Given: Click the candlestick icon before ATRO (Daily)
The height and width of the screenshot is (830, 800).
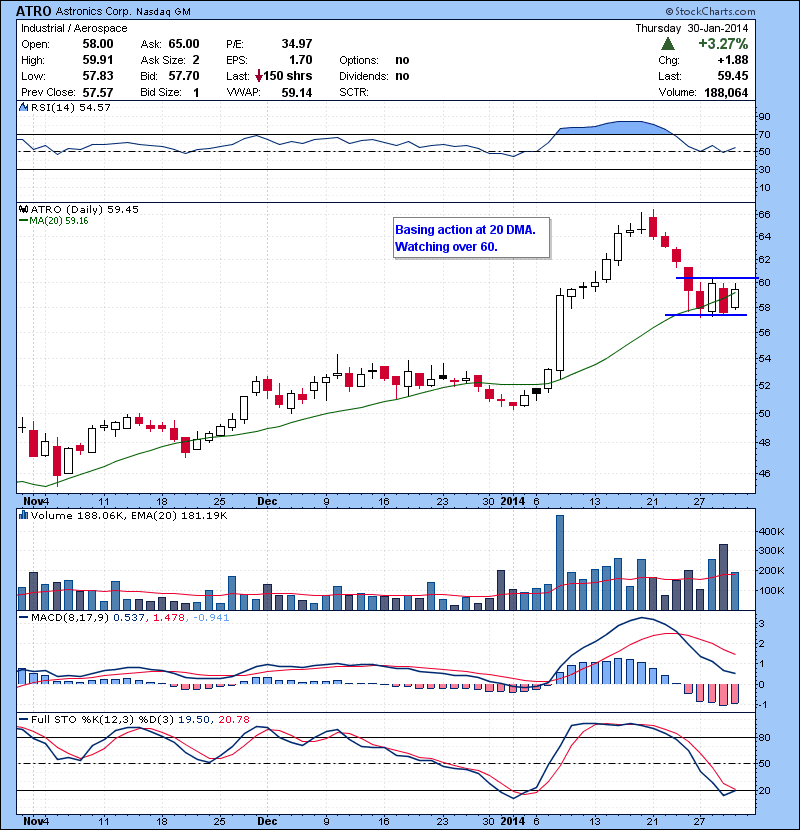Looking at the screenshot, I should [23, 209].
